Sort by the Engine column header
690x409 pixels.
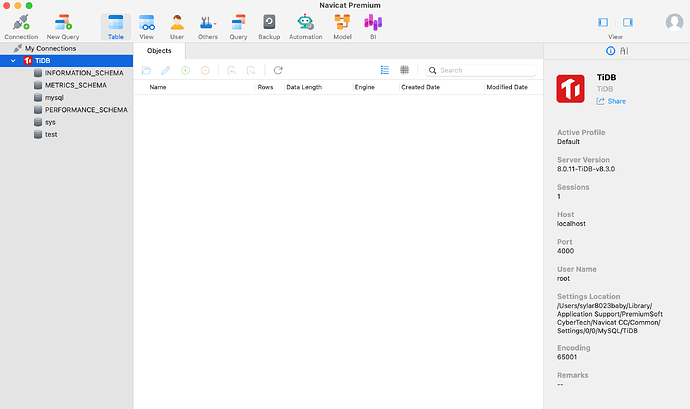pos(365,87)
